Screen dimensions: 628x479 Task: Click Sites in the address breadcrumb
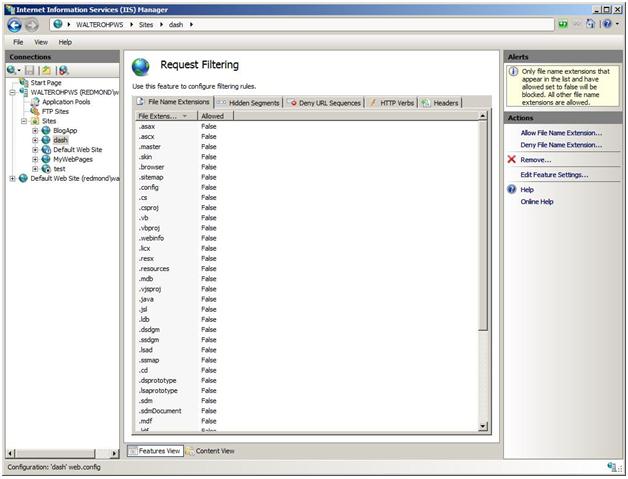(x=146, y=25)
